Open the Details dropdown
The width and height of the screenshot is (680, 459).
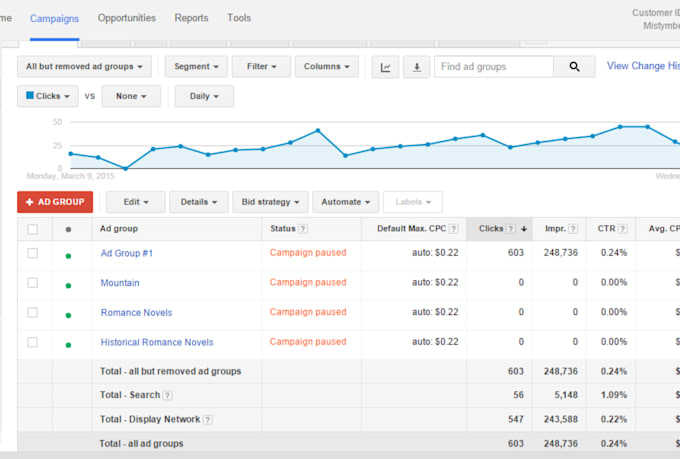[x=199, y=202]
